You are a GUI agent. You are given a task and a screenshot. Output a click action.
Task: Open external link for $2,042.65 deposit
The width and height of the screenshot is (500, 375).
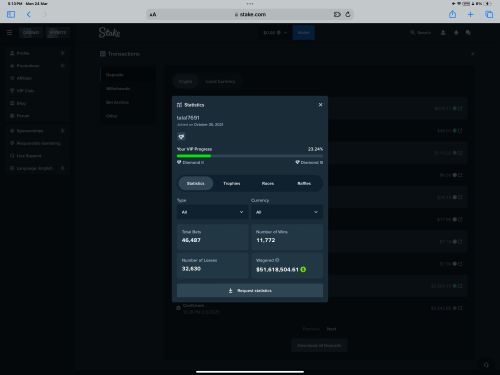pyautogui.click(x=460, y=308)
